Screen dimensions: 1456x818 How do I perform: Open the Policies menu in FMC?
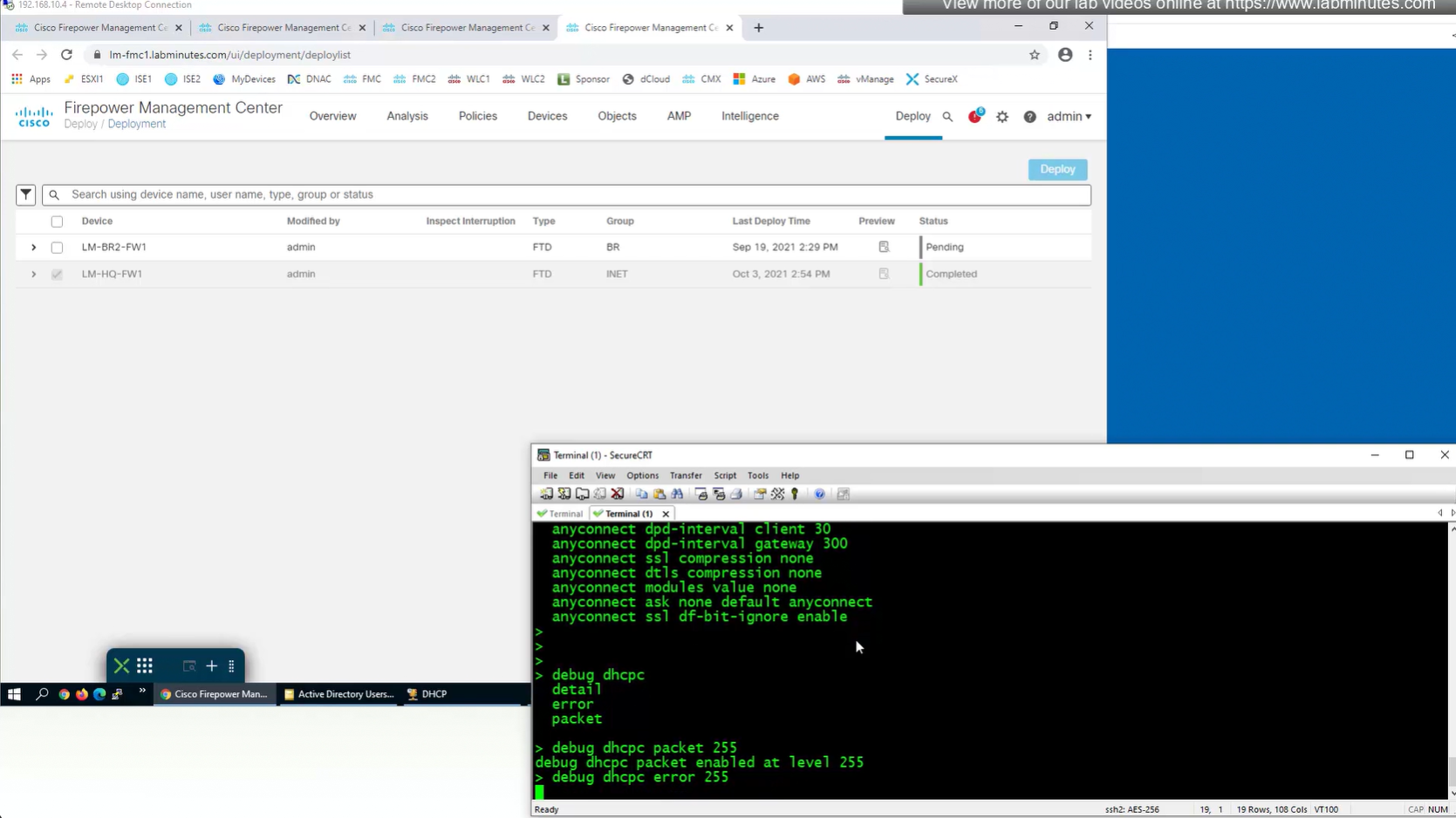pyautogui.click(x=477, y=116)
